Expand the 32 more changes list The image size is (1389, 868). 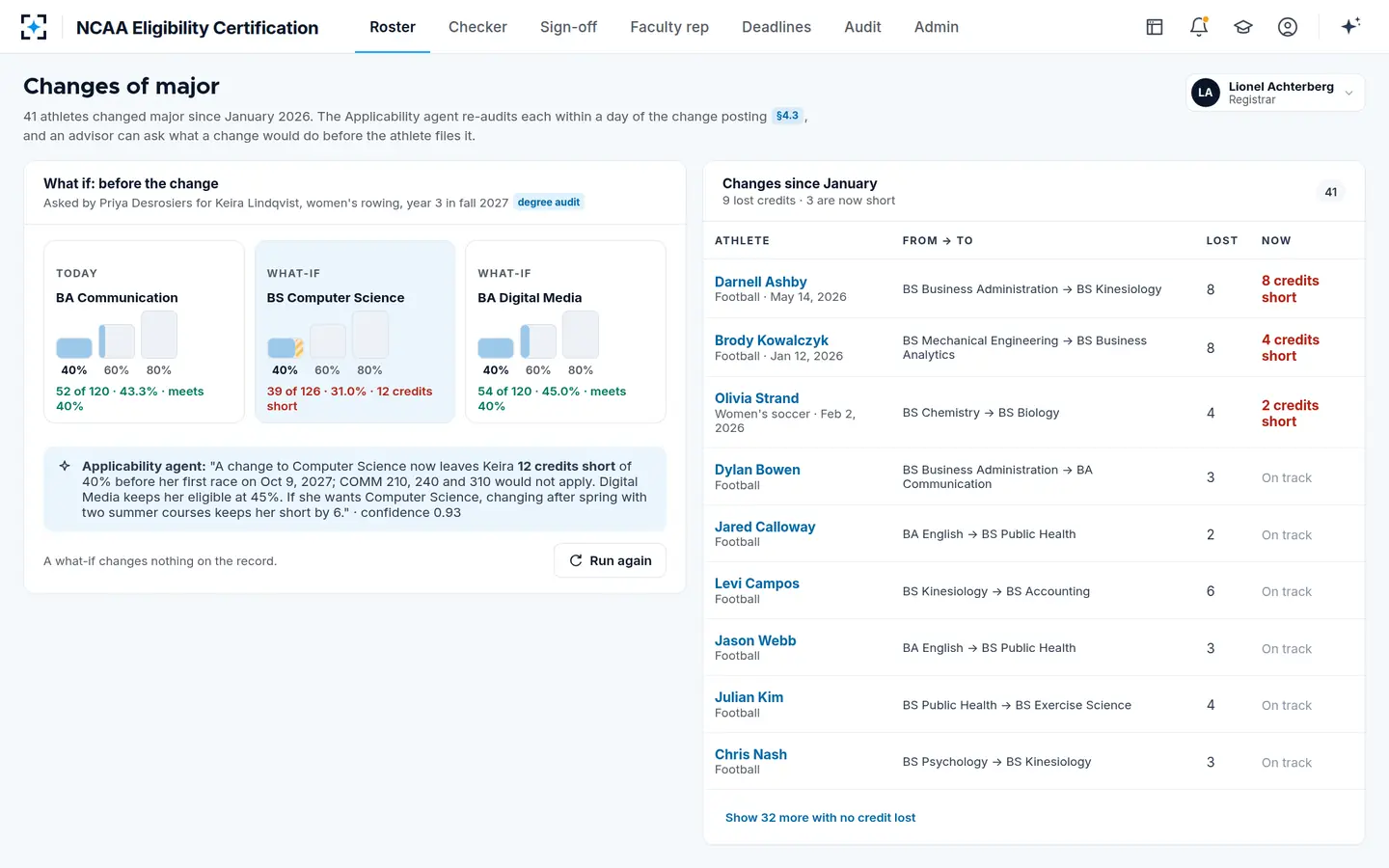[820, 817]
